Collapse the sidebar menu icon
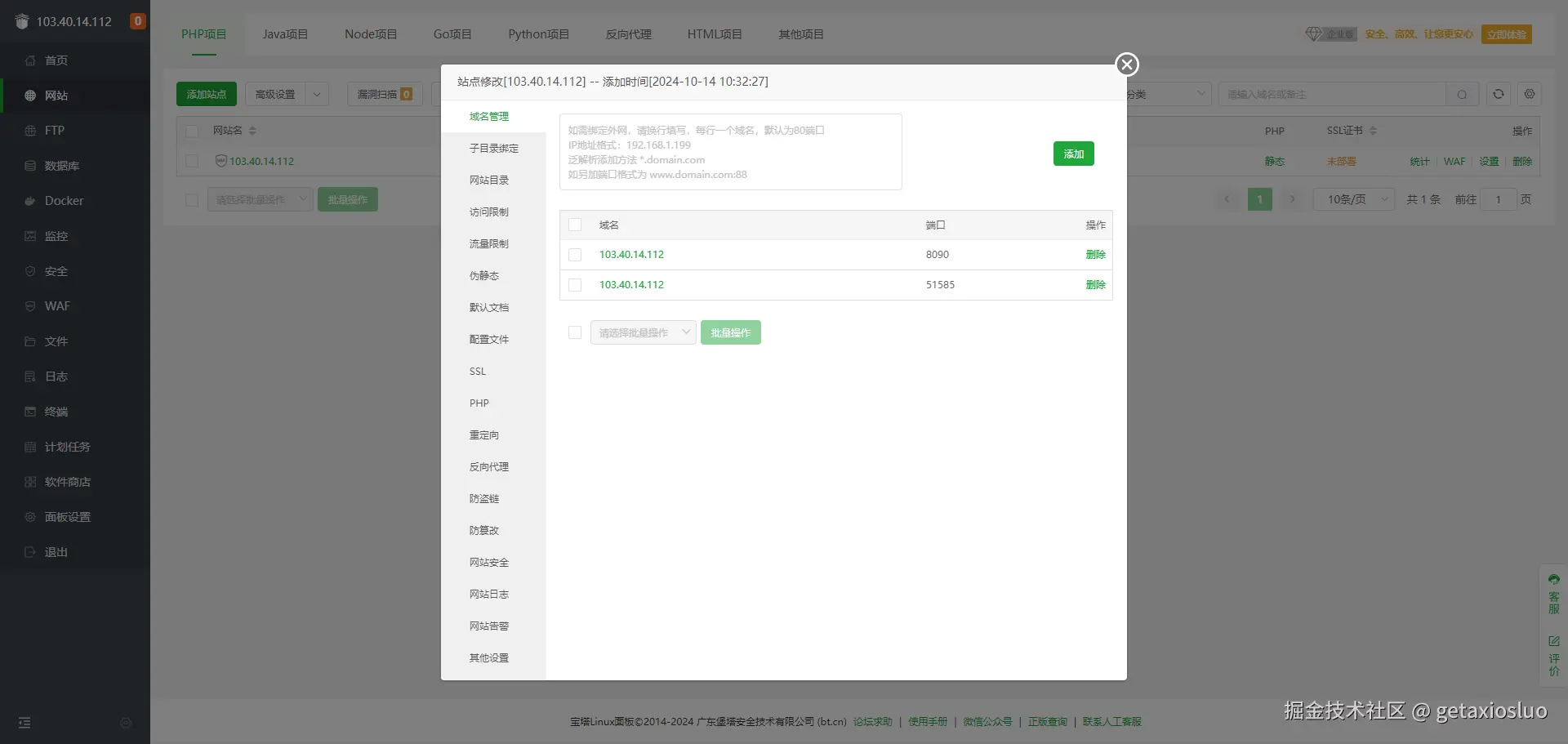Viewport: 1568px width, 744px height. click(24, 723)
